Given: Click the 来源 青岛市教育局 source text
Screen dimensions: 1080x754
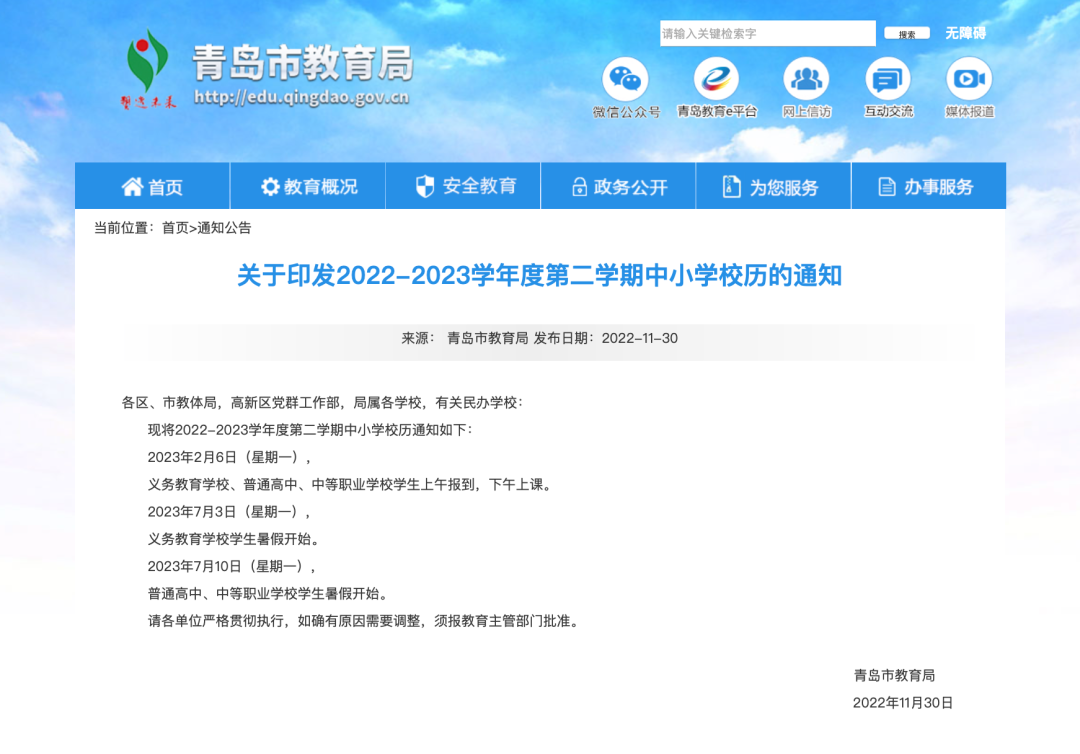Looking at the screenshot, I should click(x=465, y=338).
